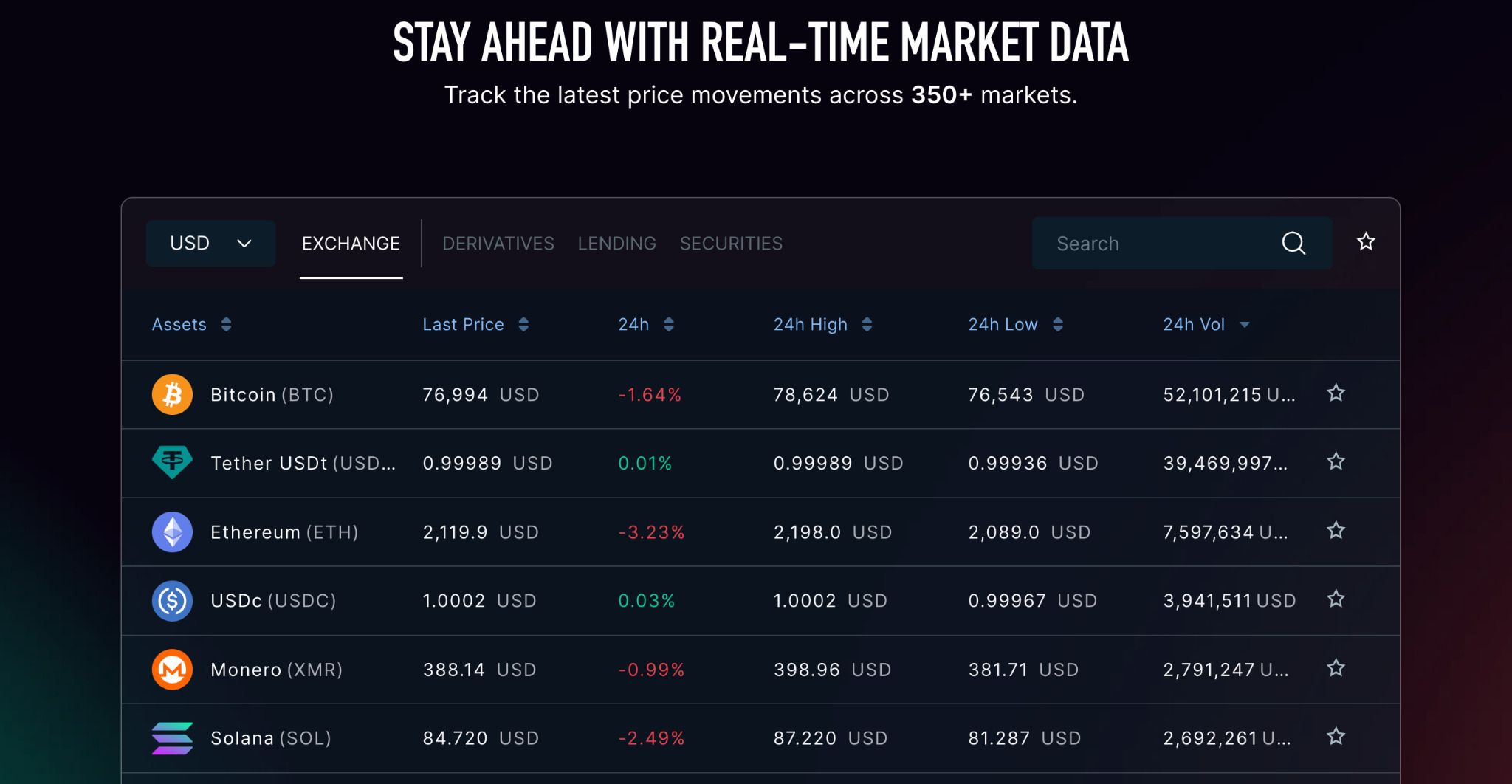Click the Tether USDt logo icon
Screen dimensions: 1512x784
tap(172, 463)
